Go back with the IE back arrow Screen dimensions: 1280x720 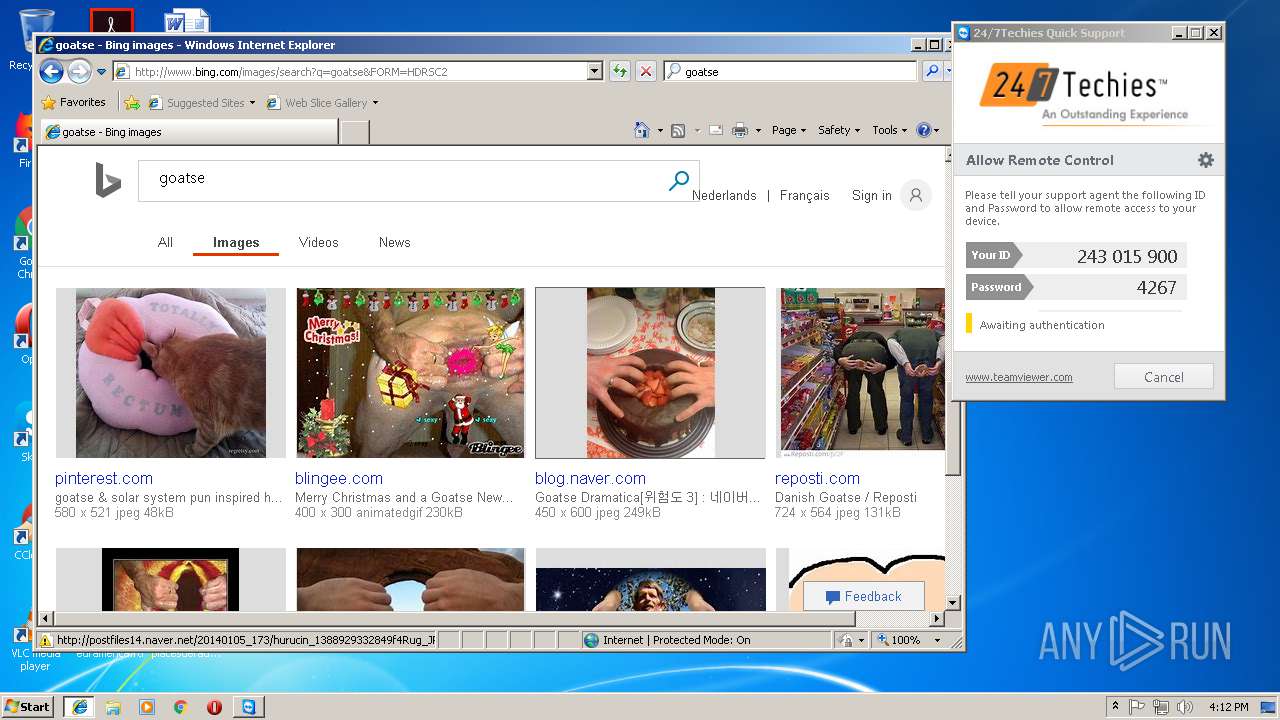coord(51,71)
